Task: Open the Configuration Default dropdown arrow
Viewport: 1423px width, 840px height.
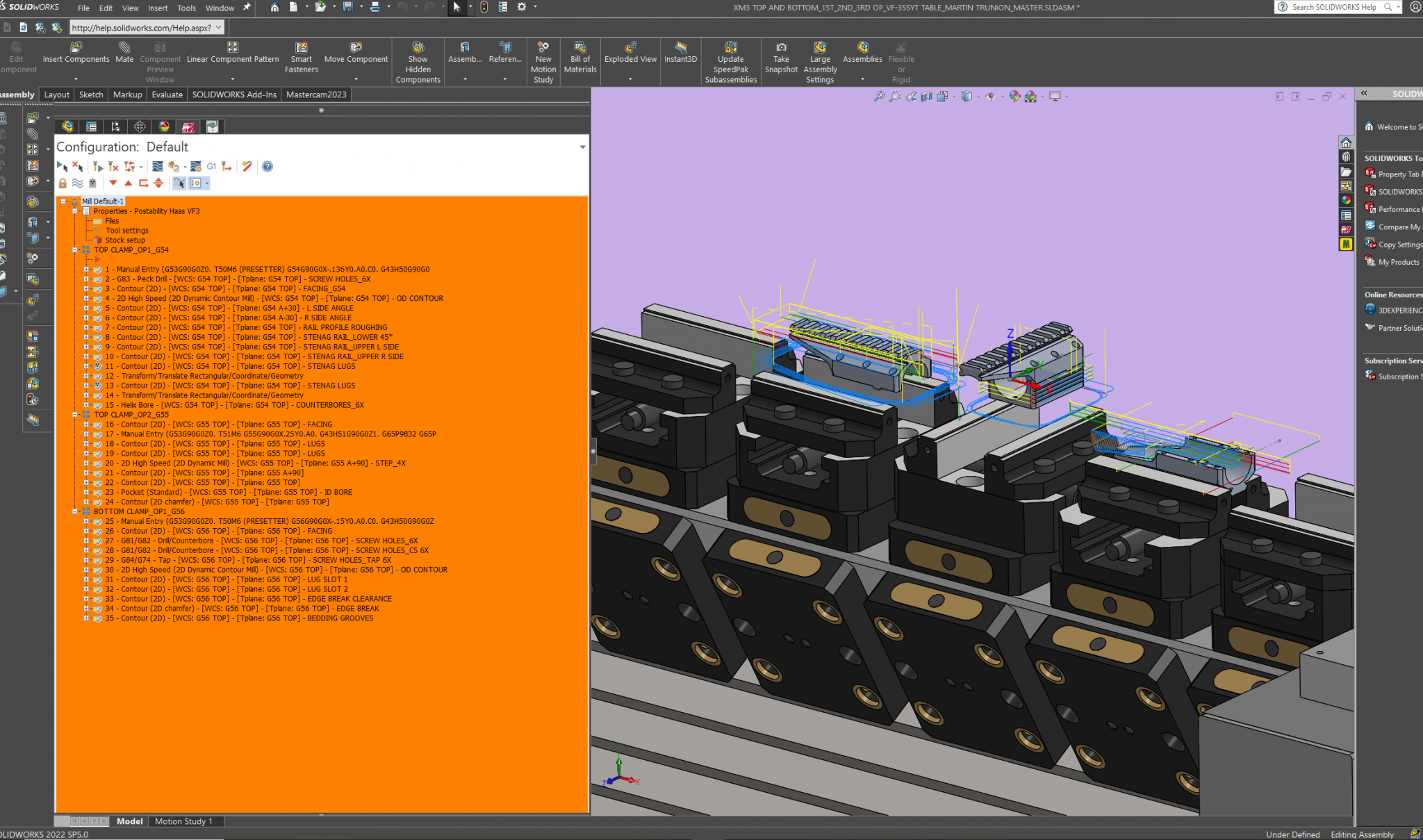Action: [582, 147]
